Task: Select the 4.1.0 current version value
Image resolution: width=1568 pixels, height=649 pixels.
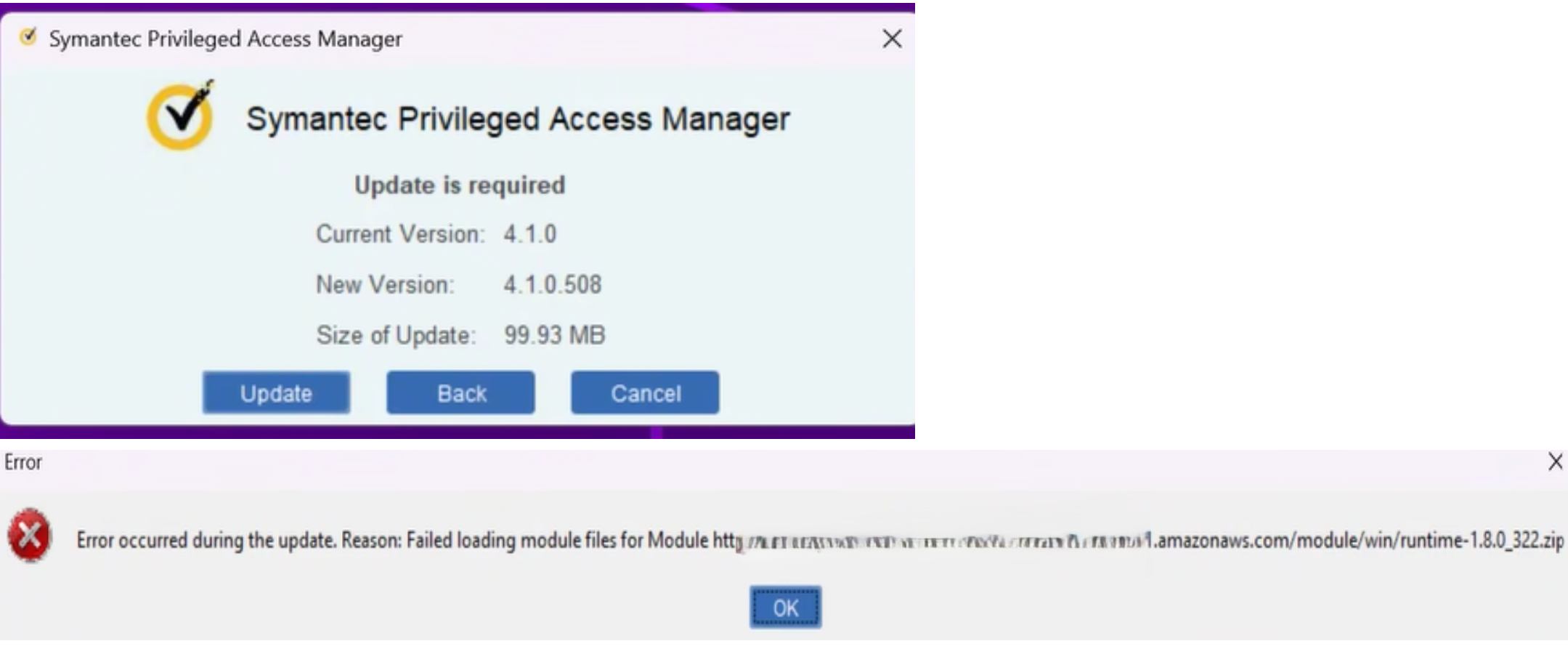Action: click(529, 234)
